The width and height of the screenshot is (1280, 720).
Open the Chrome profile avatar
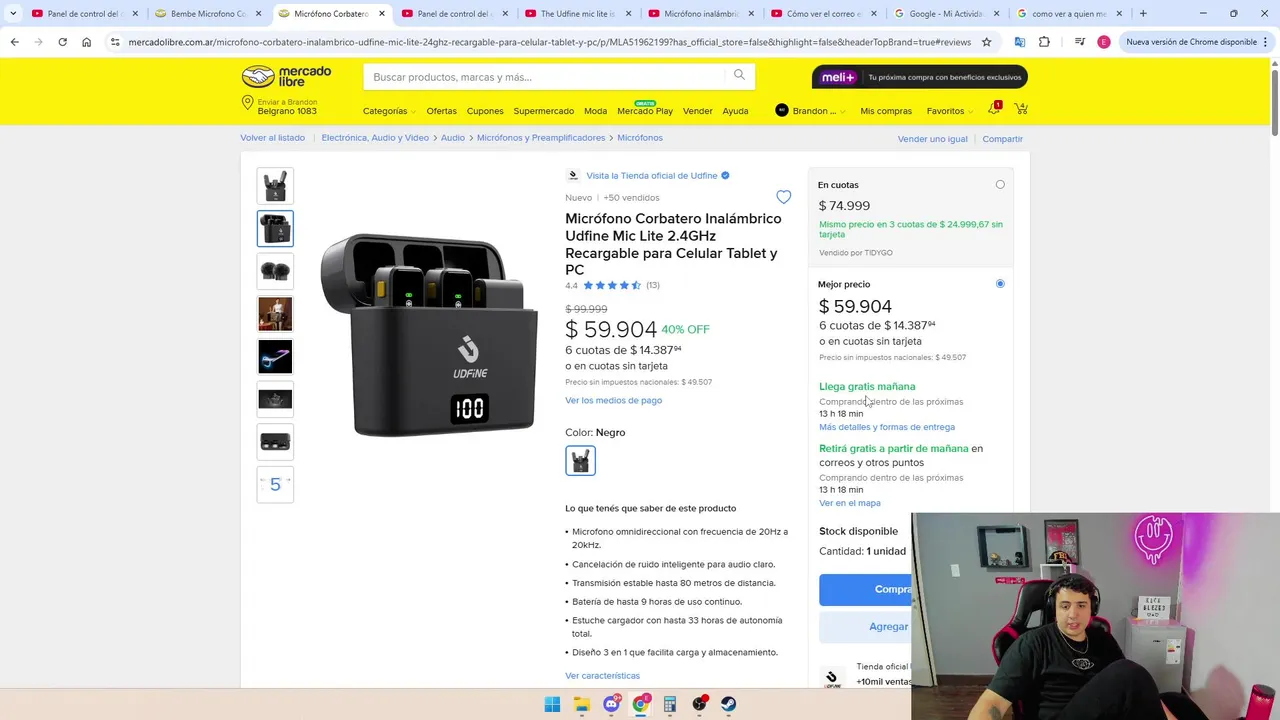pyautogui.click(x=1103, y=42)
